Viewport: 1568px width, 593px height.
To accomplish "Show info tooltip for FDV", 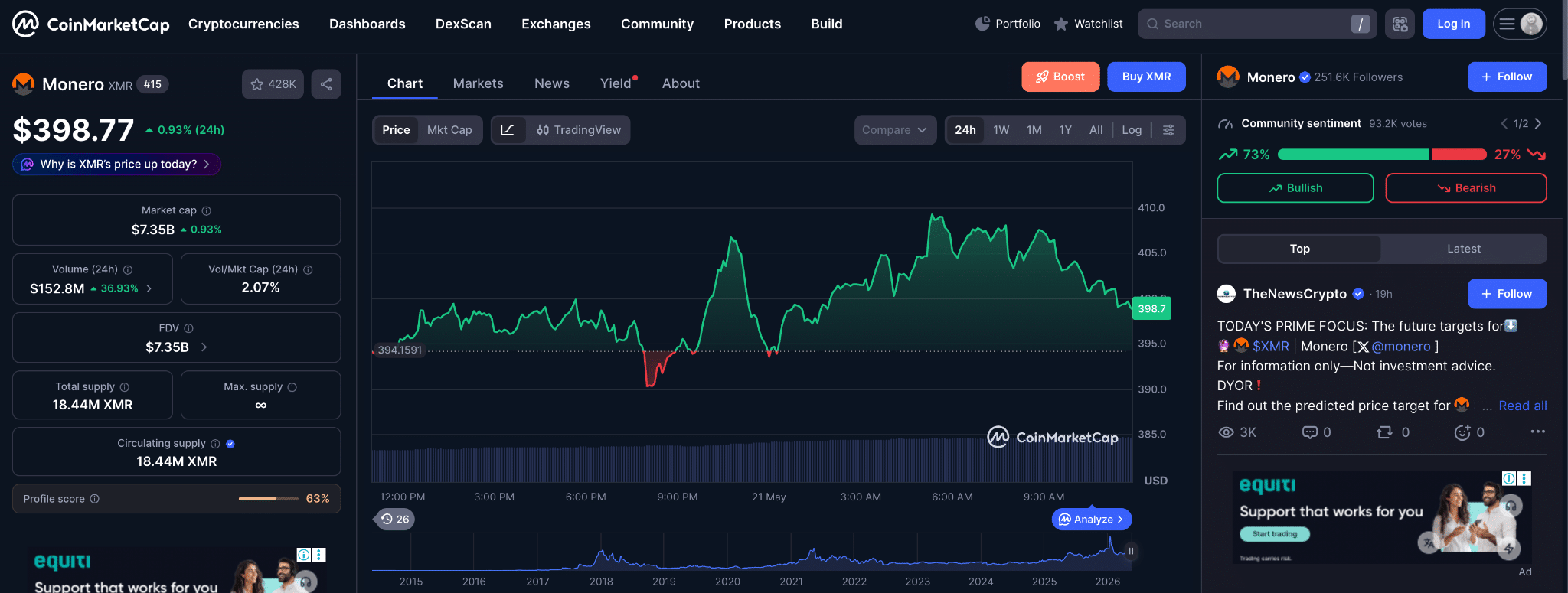I will (188, 328).
